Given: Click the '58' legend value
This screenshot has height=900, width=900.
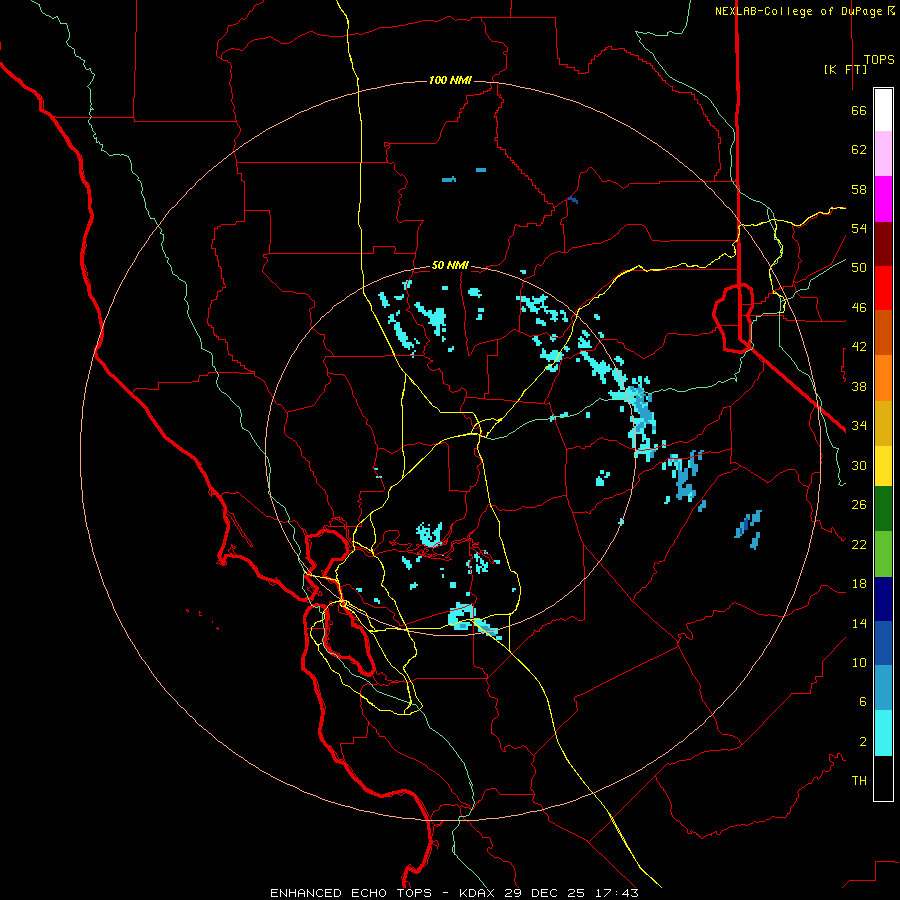Looking at the screenshot, I should click(859, 189).
